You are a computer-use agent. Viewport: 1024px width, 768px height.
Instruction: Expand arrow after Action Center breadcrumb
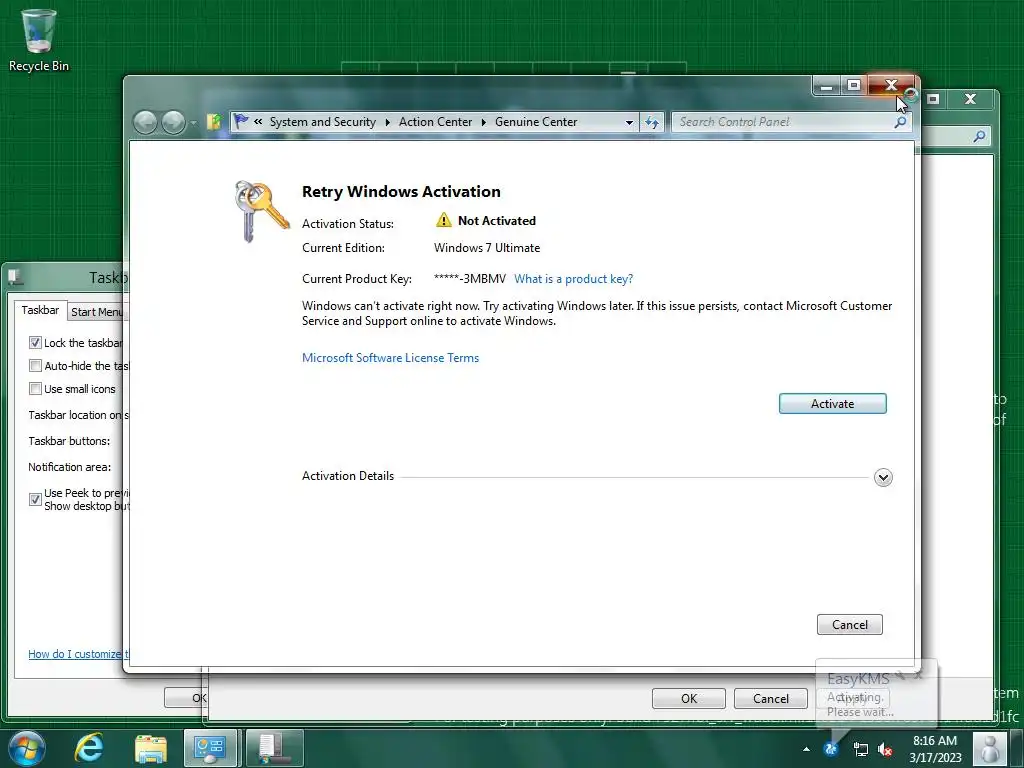(x=483, y=122)
